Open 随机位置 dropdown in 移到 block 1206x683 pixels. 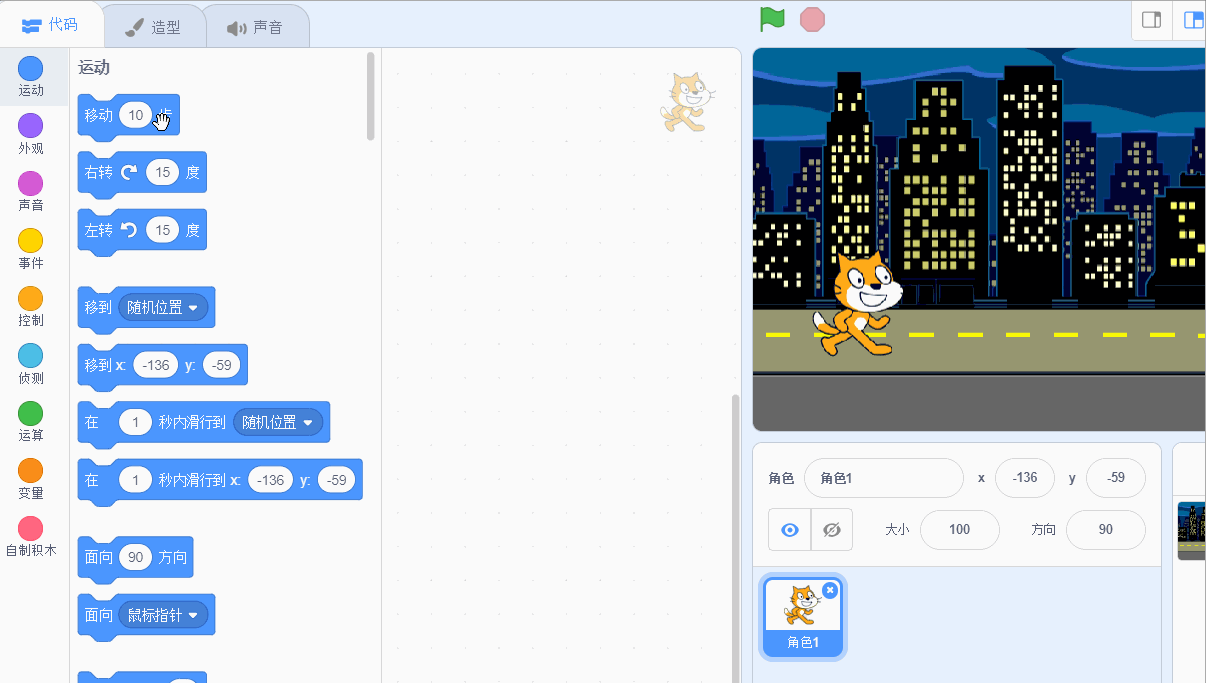(x=163, y=307)
